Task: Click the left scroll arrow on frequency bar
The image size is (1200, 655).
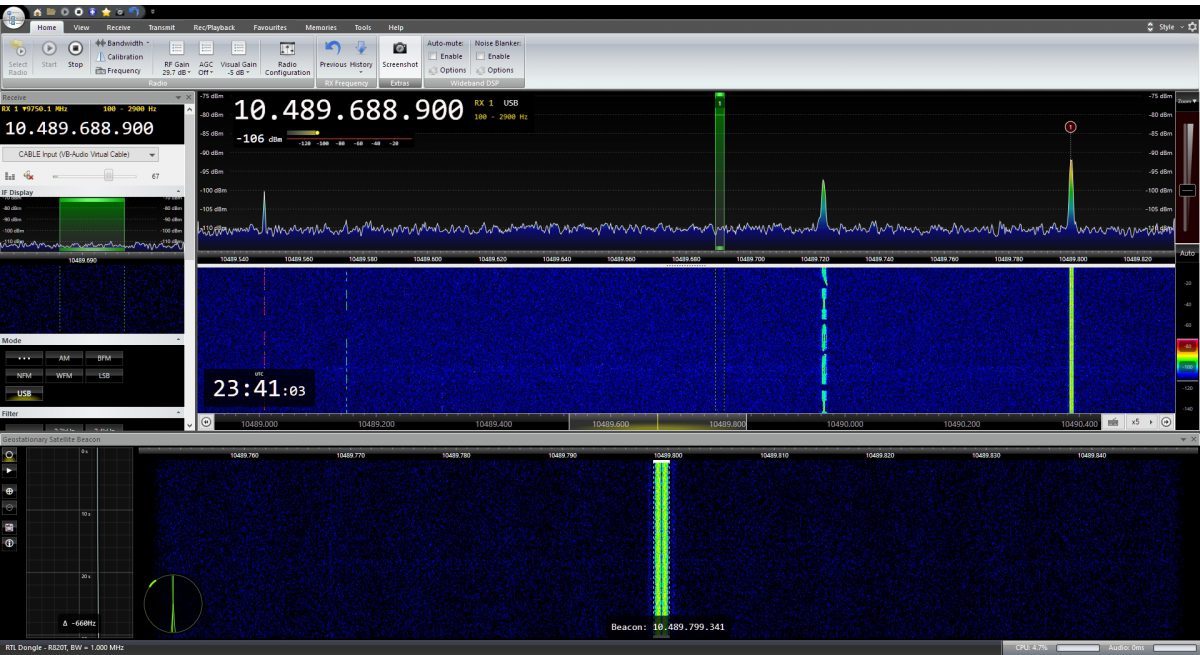Action: (206, 422)
